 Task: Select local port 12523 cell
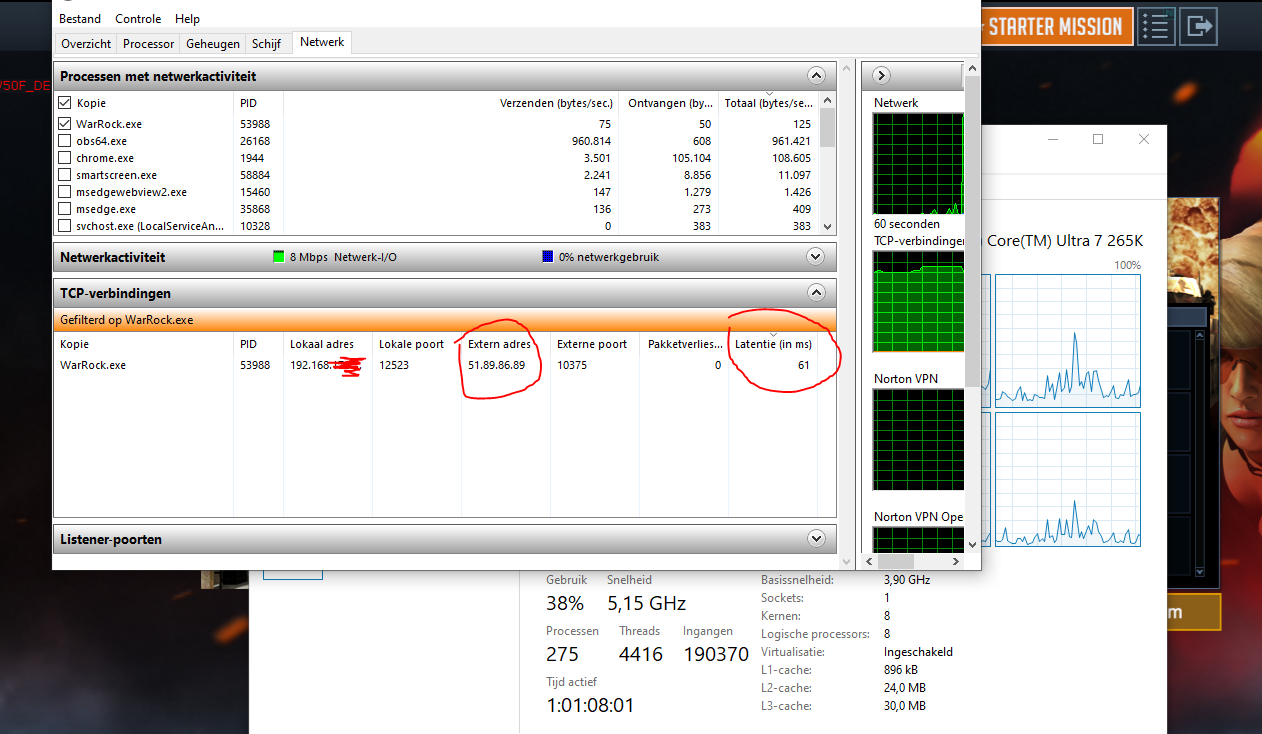394,365
